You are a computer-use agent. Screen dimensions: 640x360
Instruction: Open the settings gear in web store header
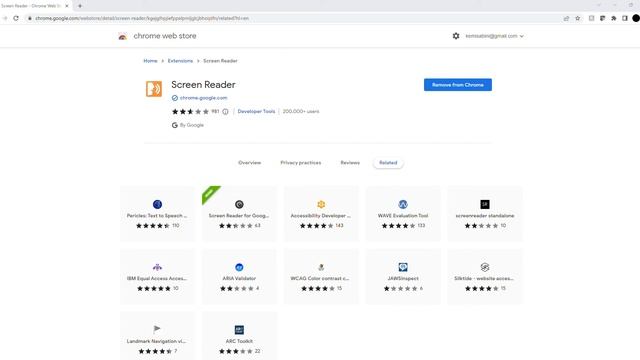[456, 36]
